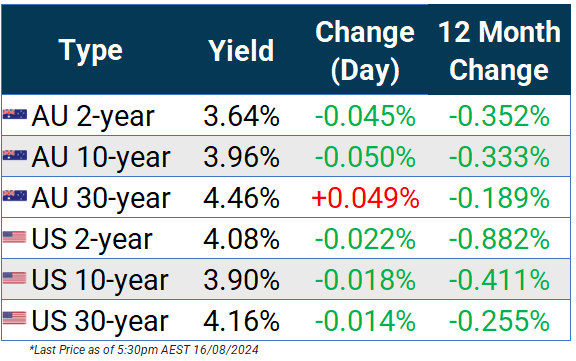Click the 12 Month Change header
The width and height of the screenshot is (576, 361).
(x=499, y=51)
